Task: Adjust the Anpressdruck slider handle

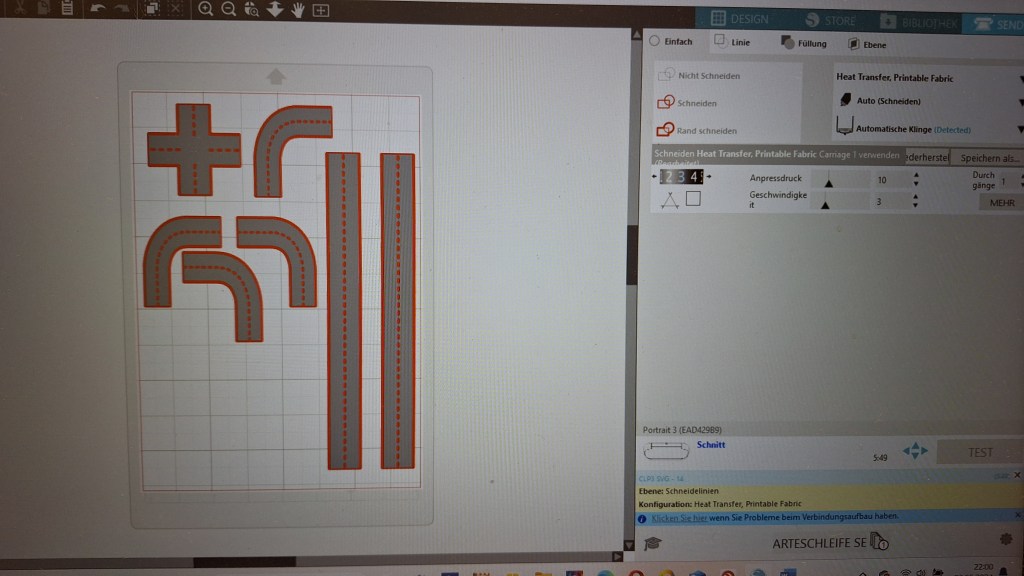Action: point(828,182)
